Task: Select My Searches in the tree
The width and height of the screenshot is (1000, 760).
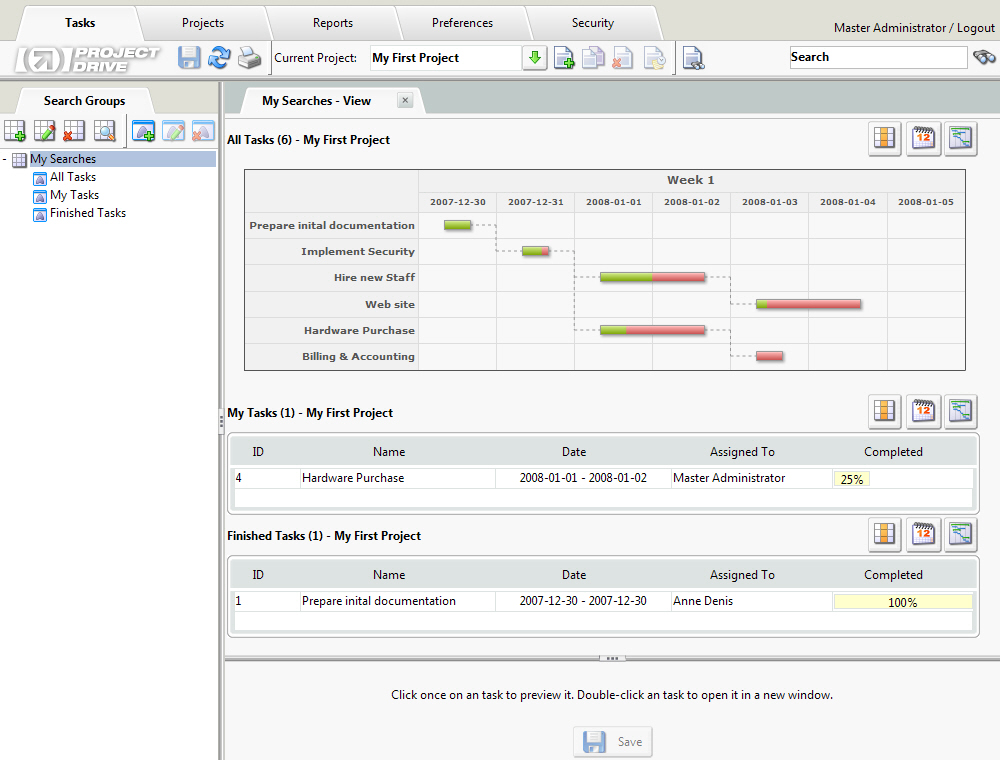Action: [x=63, y=159]
